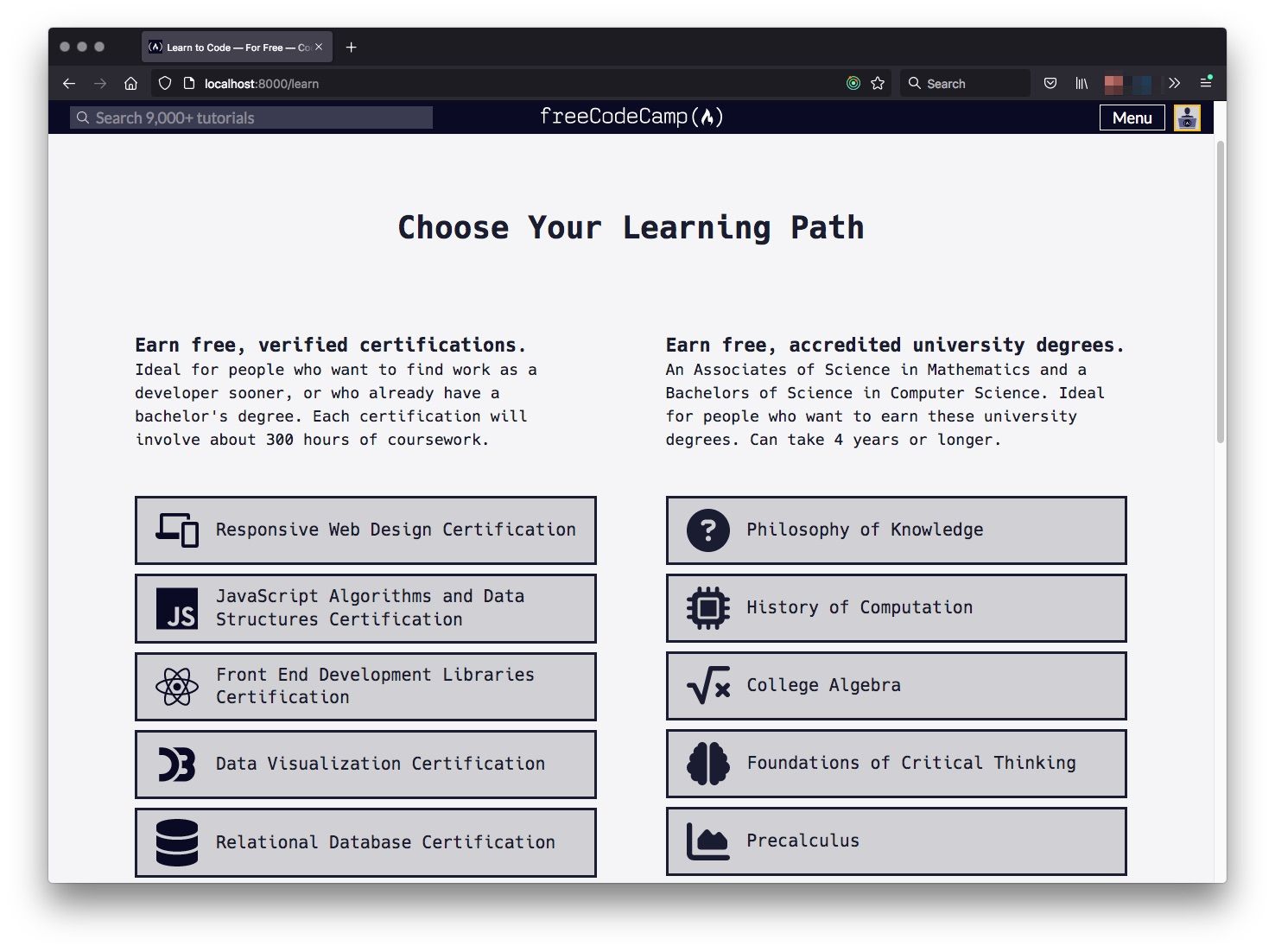Click the database stack icon on Relational Database
1275x952 pixels.
click(176, 841)
